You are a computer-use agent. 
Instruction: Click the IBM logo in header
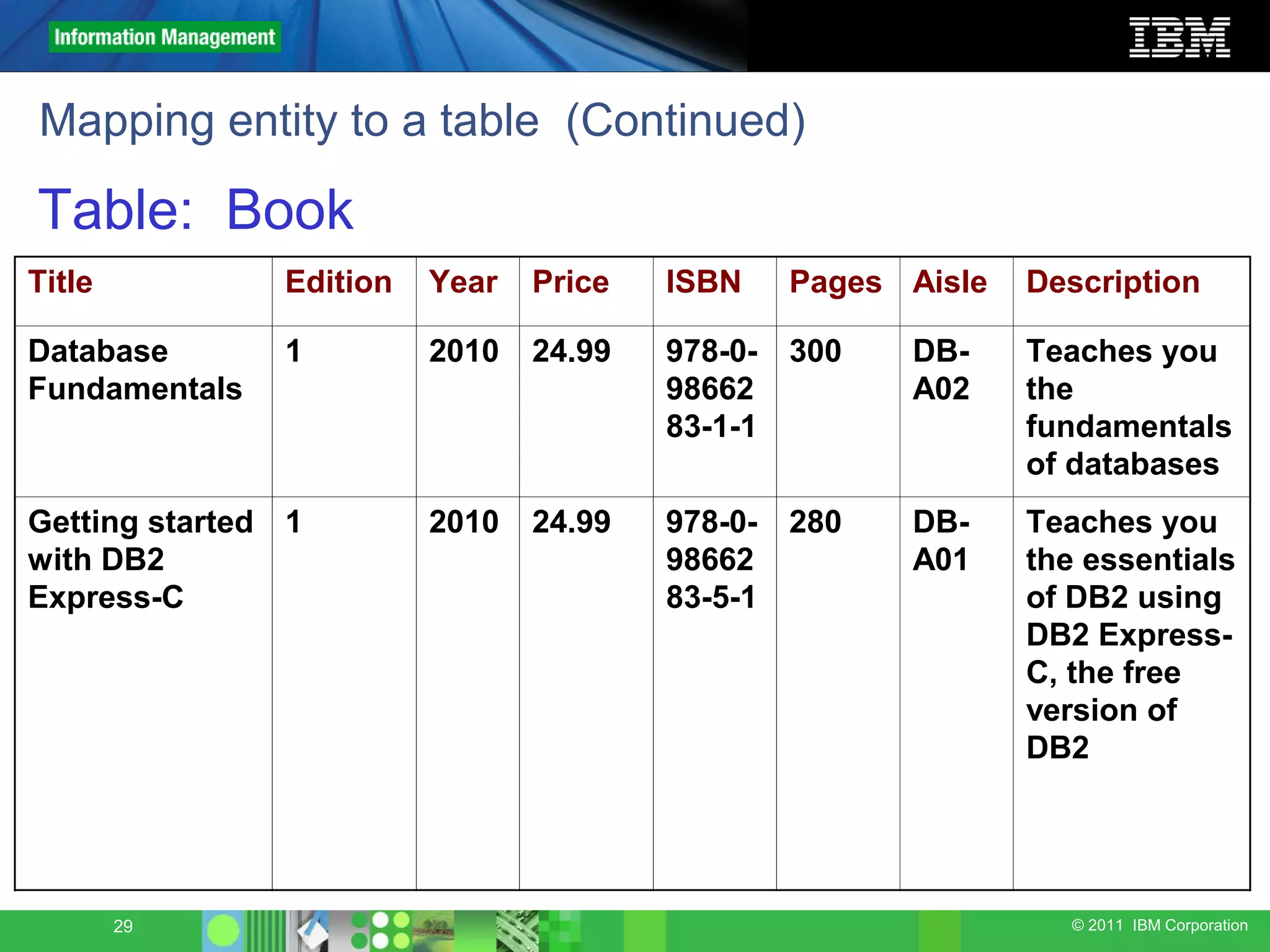coord(1179,38)
